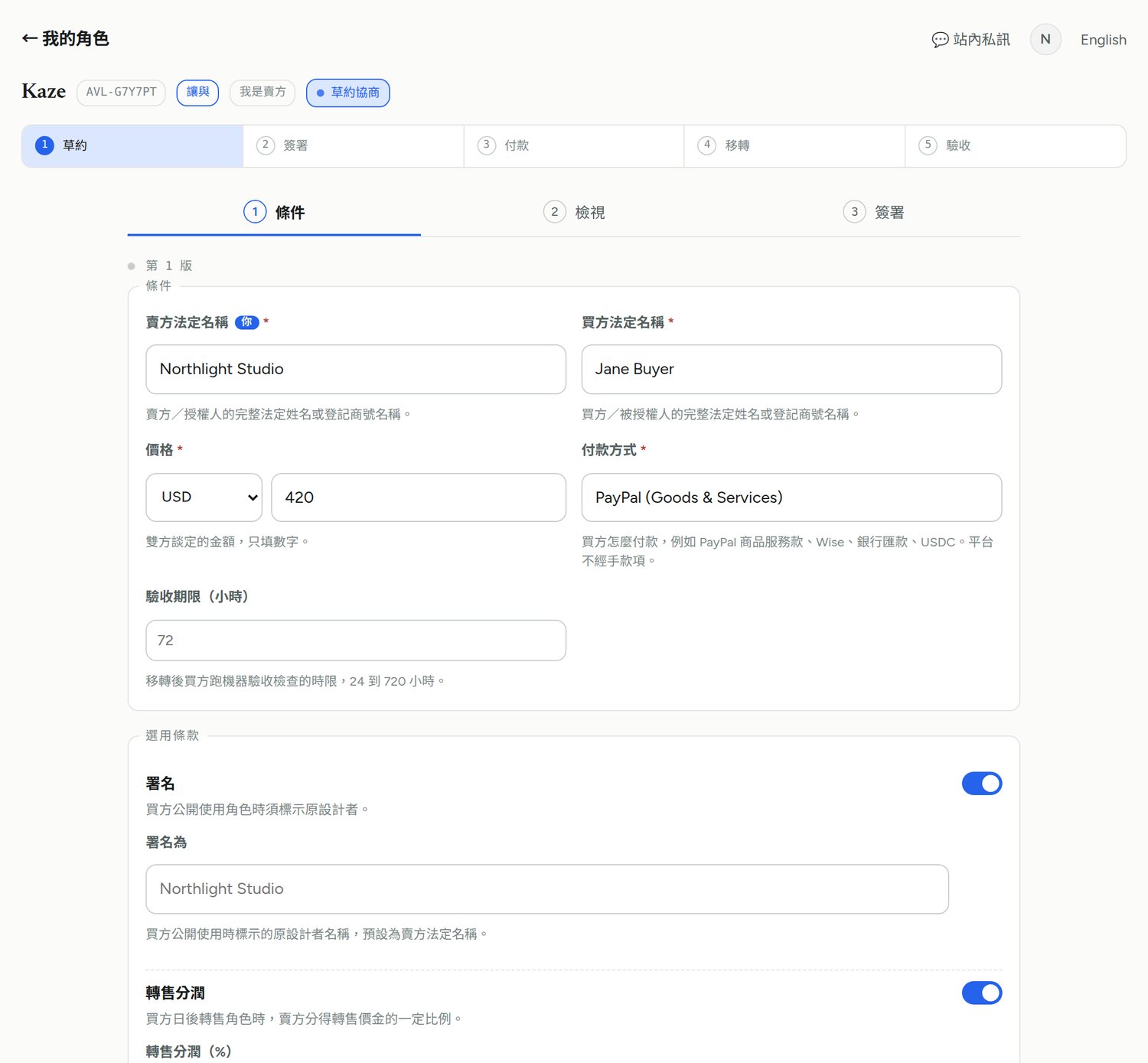Viewport: 1148px width, 1063px height.
Task: Select the 付款 stage step
Action: point(574,145)
